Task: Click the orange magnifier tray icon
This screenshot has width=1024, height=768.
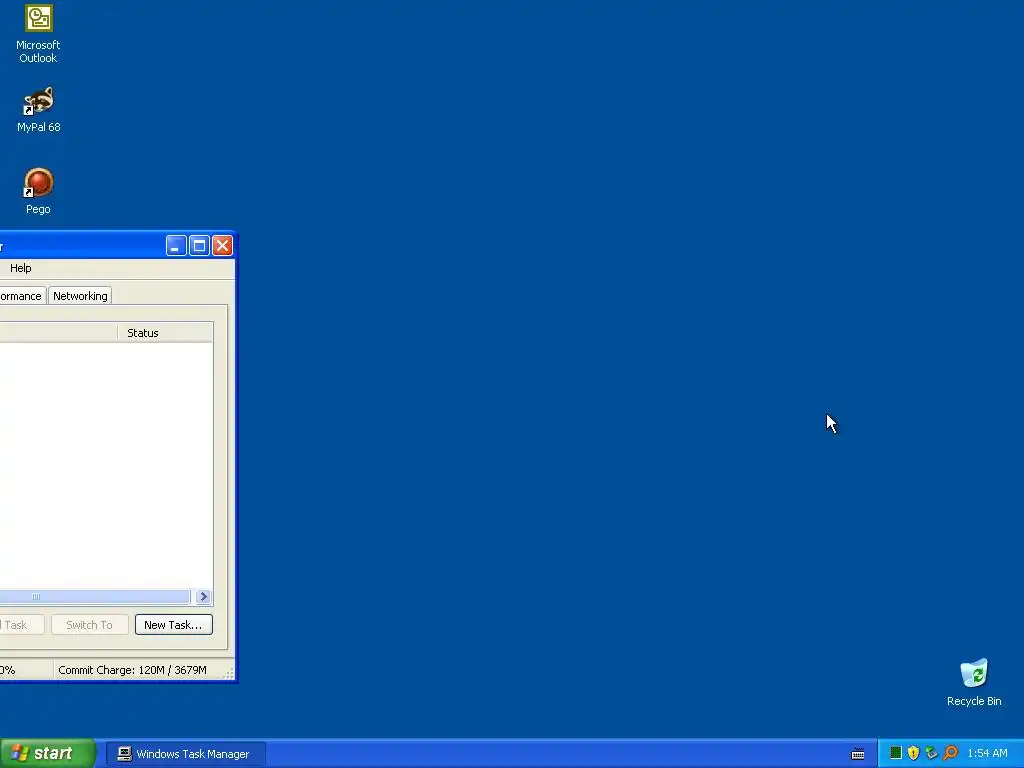Action: click(x=950, y=753)
